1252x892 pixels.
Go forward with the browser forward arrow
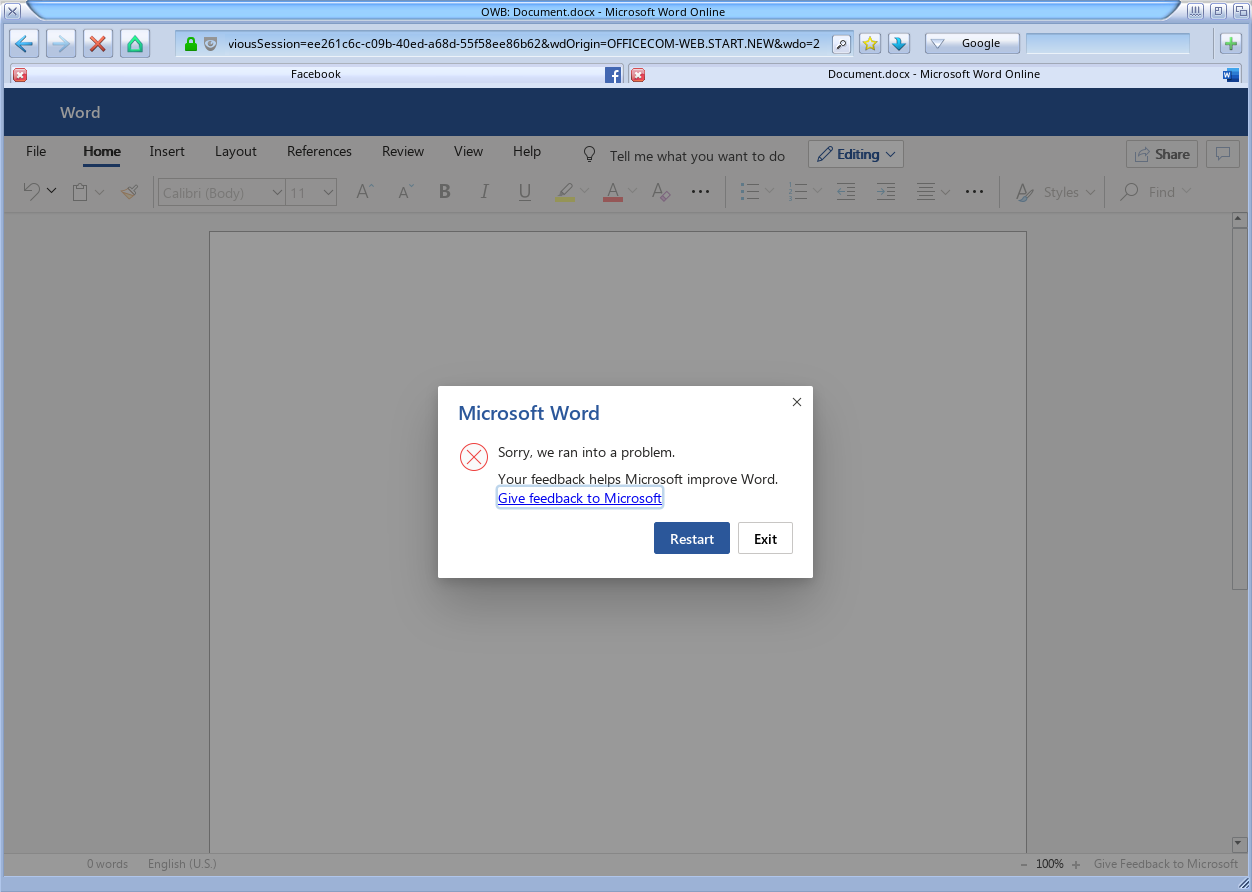61,44
